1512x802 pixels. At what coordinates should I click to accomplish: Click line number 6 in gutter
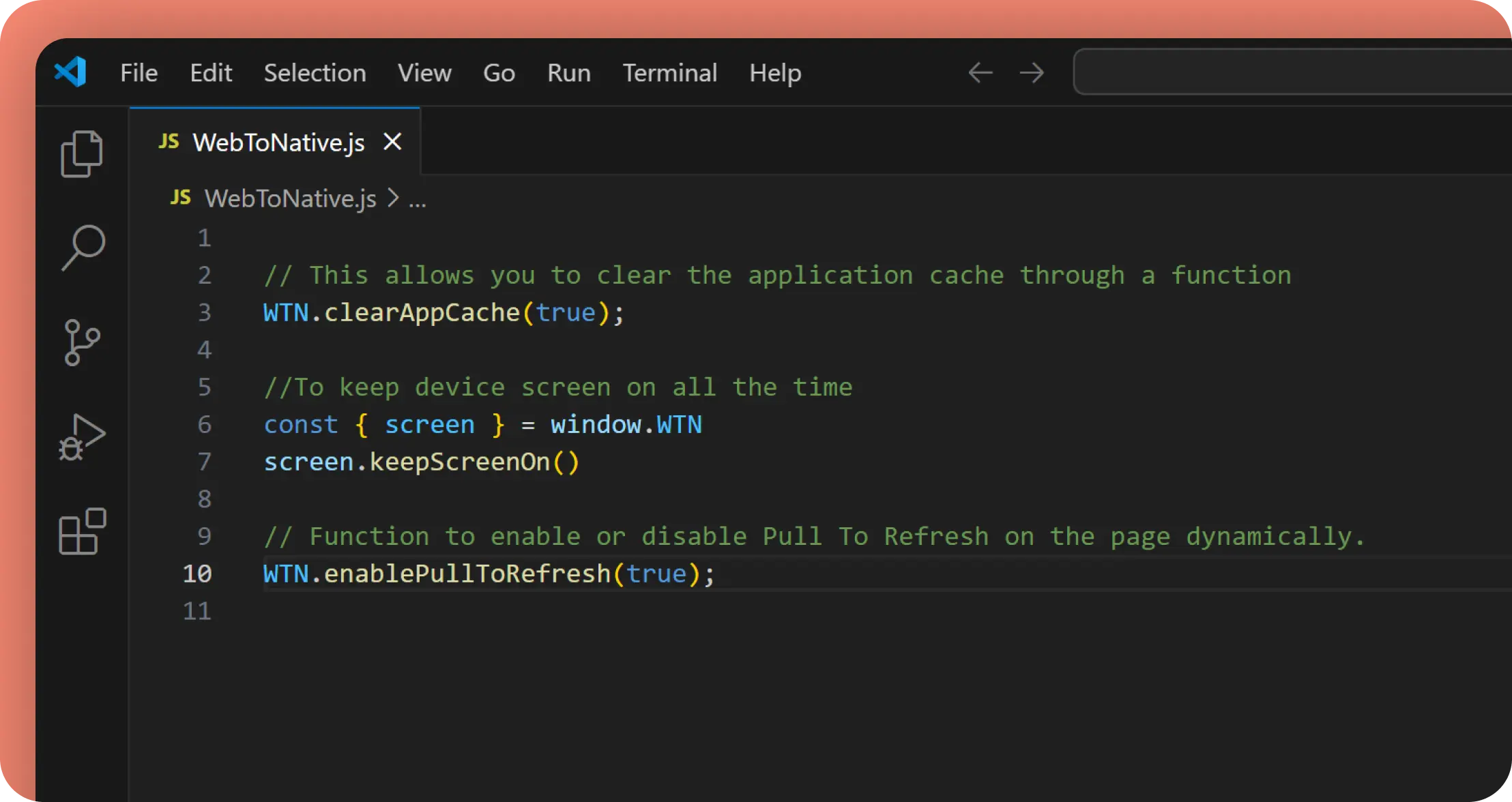204,424
